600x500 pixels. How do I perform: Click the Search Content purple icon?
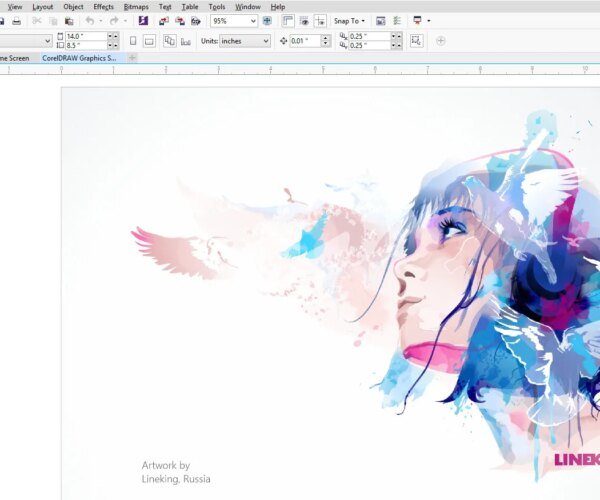(143, 21)
